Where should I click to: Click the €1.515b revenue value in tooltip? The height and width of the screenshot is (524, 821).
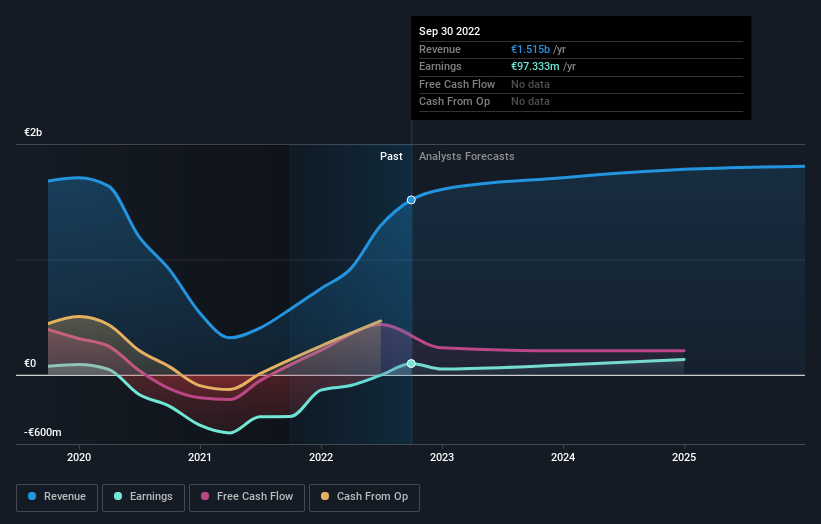click(530, 49)
